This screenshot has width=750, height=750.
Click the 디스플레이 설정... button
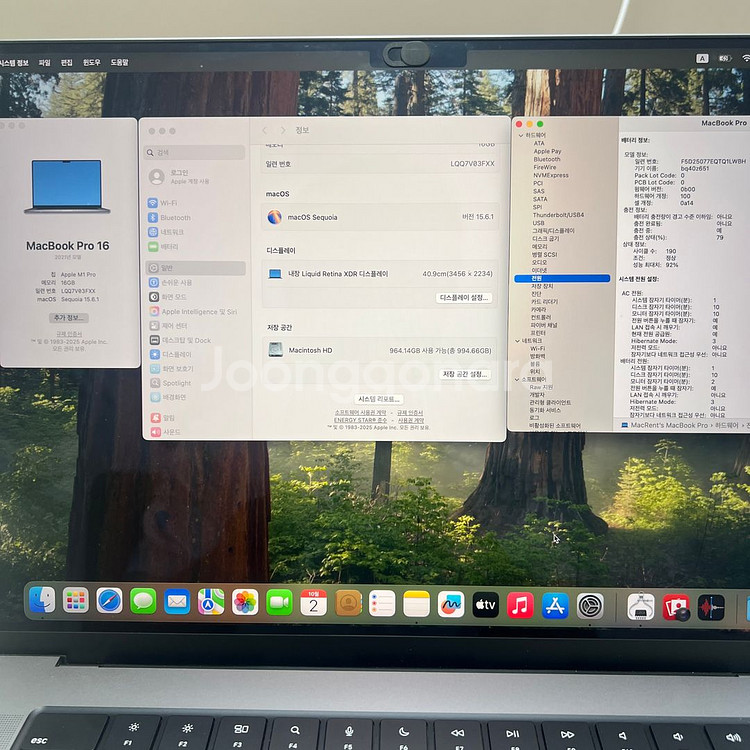pyautogui.click(x=465, y=297)
